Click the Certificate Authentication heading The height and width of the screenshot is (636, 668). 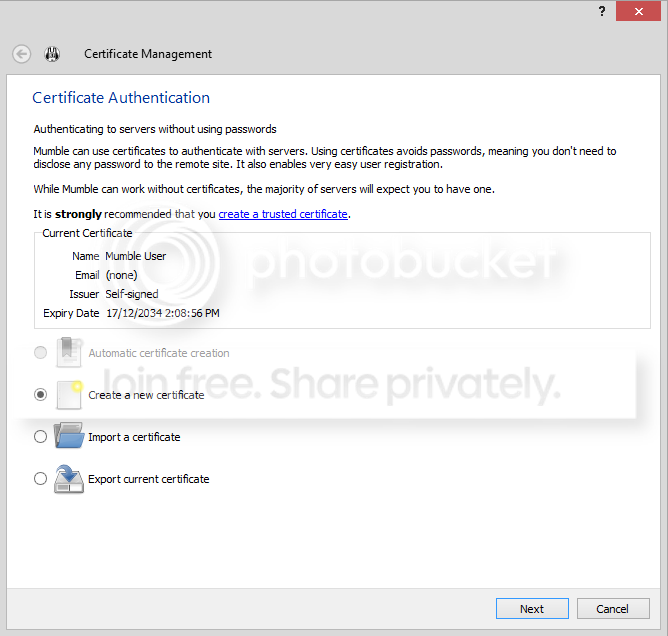(x=121, y=98)
